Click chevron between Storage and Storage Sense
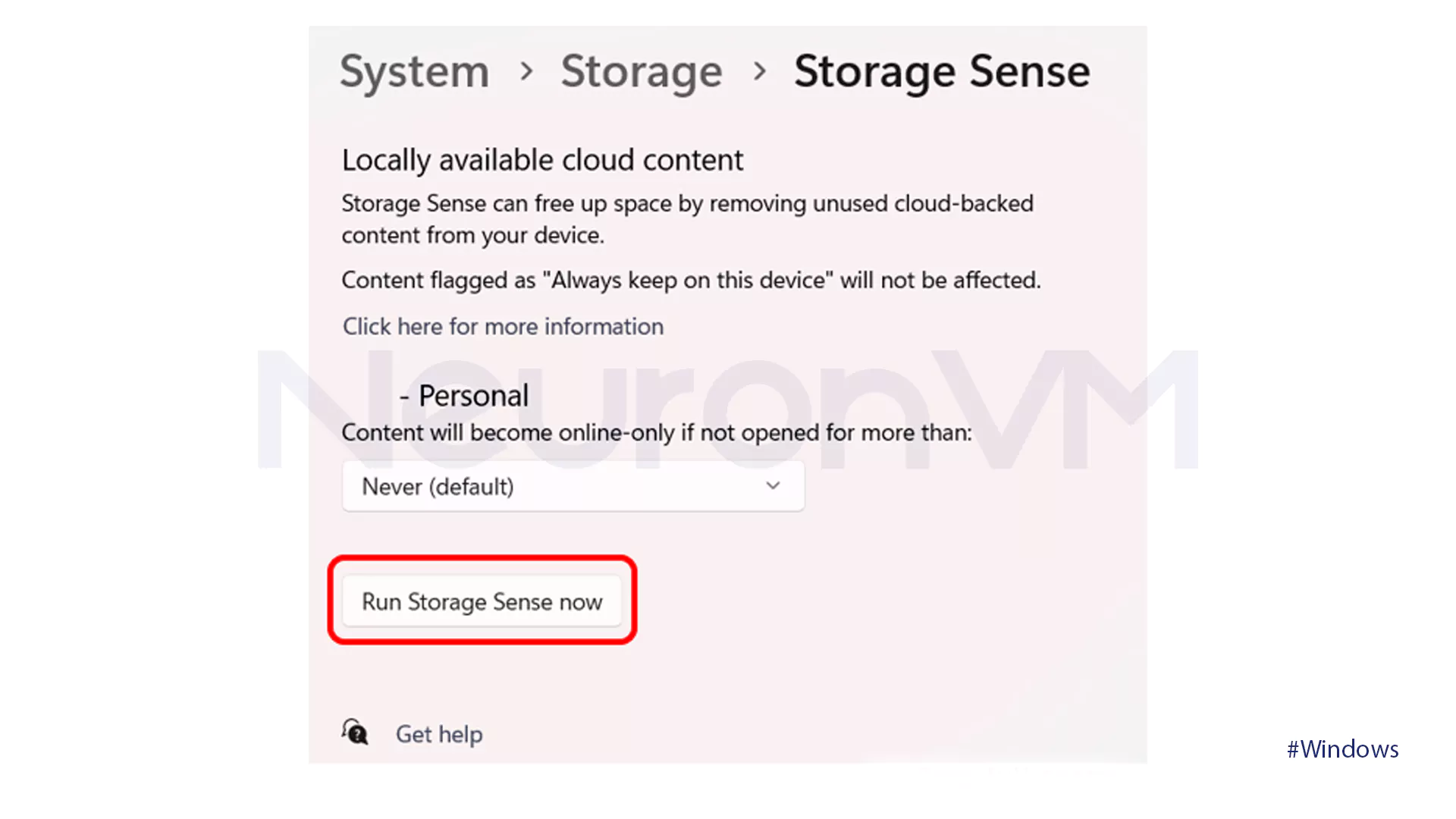This screenshot has height=819, width=1456. (x=759, y=72)
